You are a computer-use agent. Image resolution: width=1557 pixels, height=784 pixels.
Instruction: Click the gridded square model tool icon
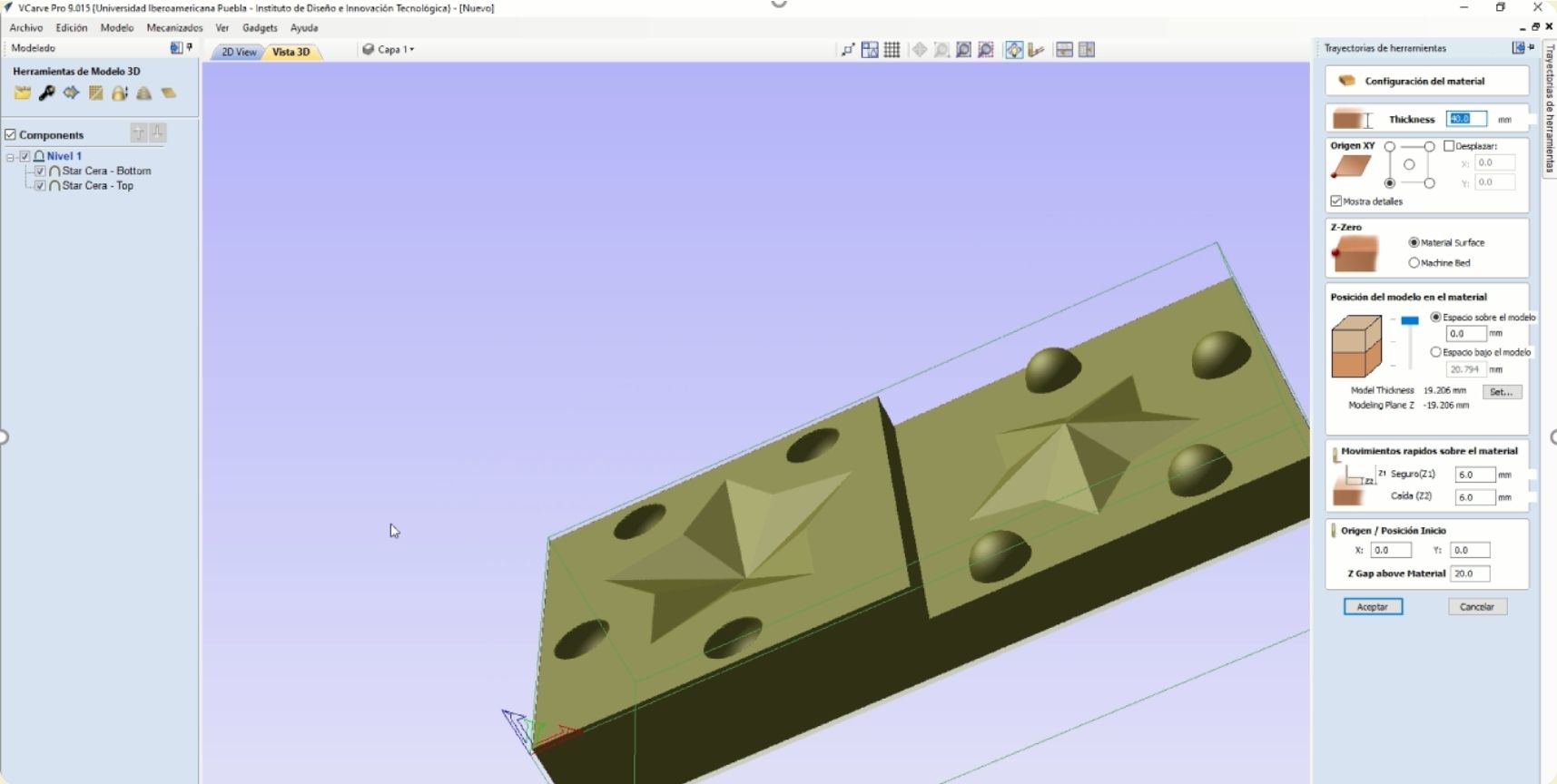point(95,93)
